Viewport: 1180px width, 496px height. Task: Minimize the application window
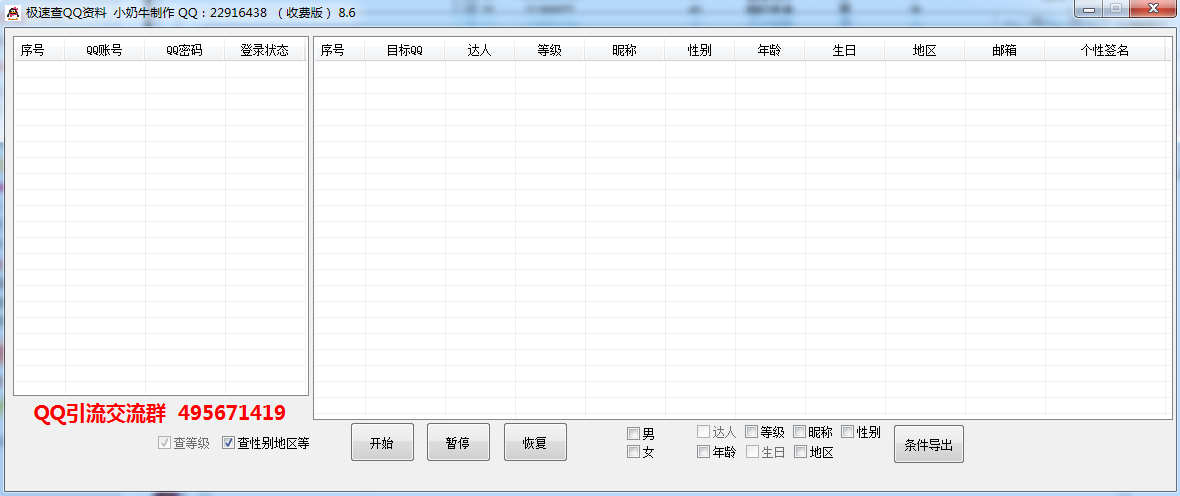[x=1088, y=9]
